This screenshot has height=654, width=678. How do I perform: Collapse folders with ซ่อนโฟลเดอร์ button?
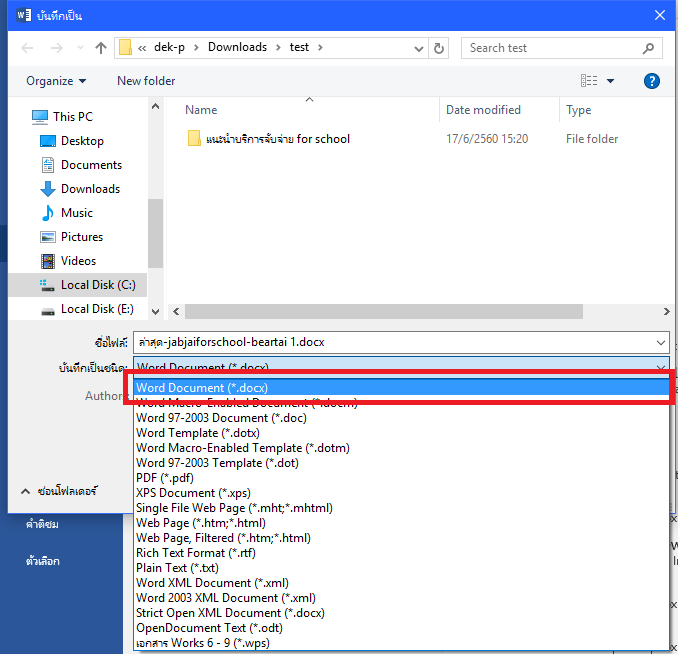[59, 491]
